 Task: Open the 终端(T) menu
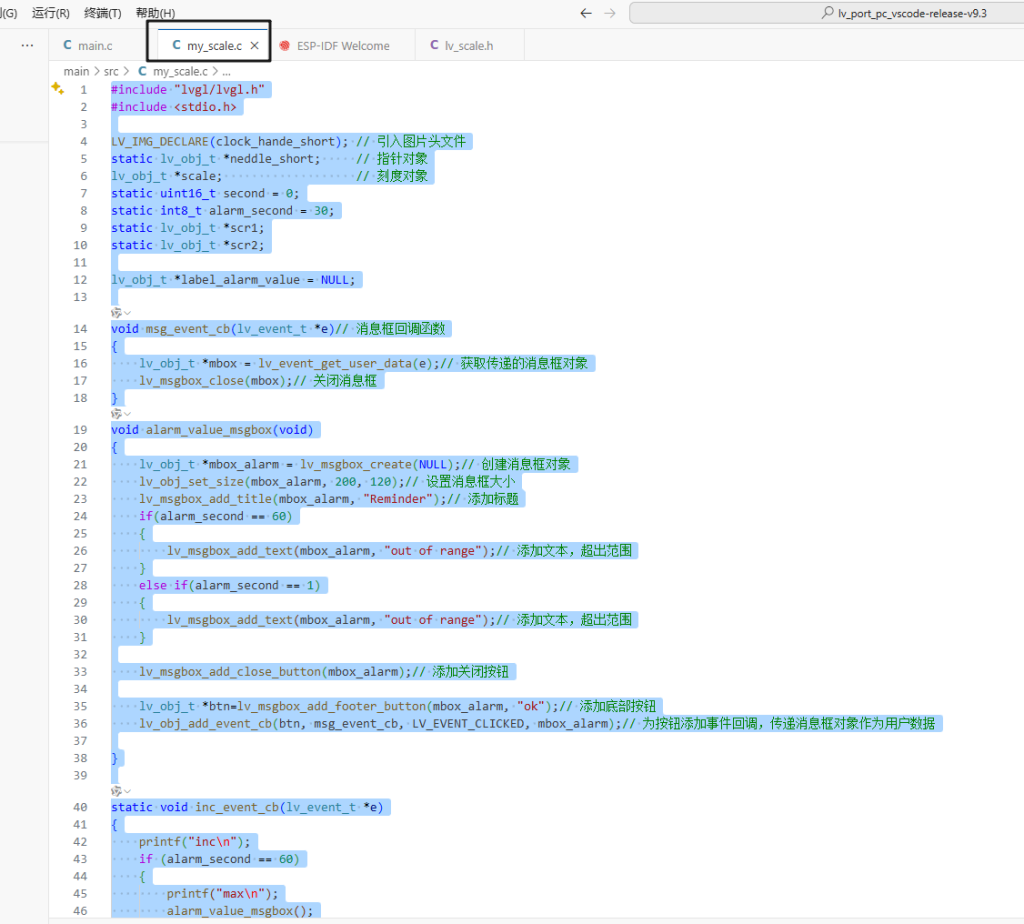coord(102,13)
